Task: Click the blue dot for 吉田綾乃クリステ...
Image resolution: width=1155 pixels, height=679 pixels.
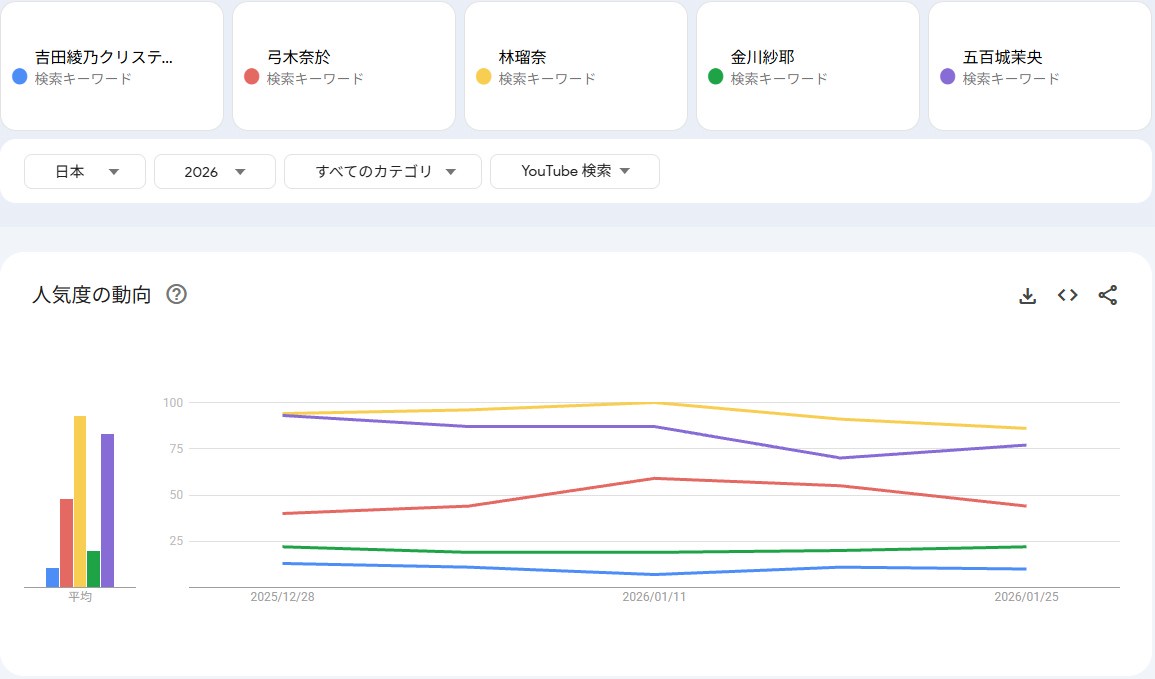Action: 19,77
